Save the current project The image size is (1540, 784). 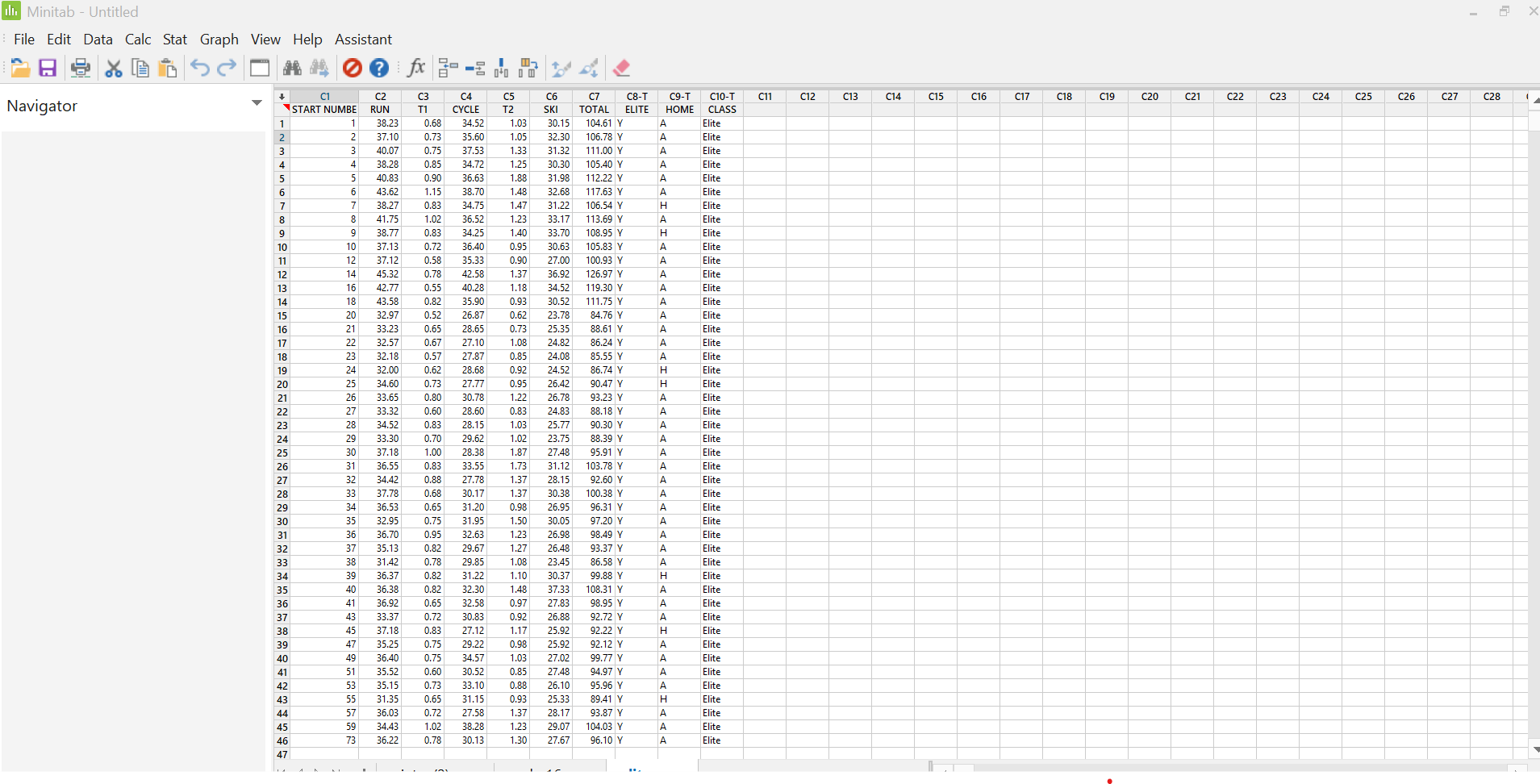(47, 68)
